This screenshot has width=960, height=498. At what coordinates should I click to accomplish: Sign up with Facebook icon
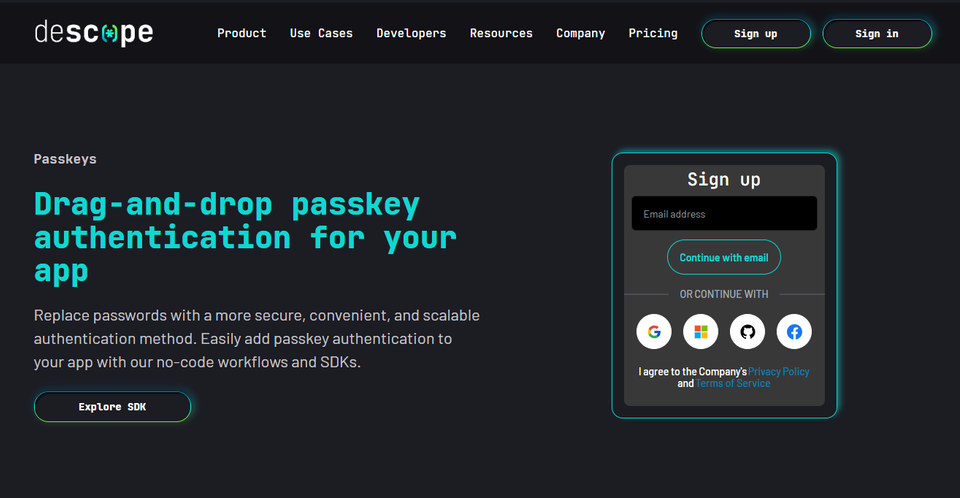pyautogui.click(x=794, y=331)
